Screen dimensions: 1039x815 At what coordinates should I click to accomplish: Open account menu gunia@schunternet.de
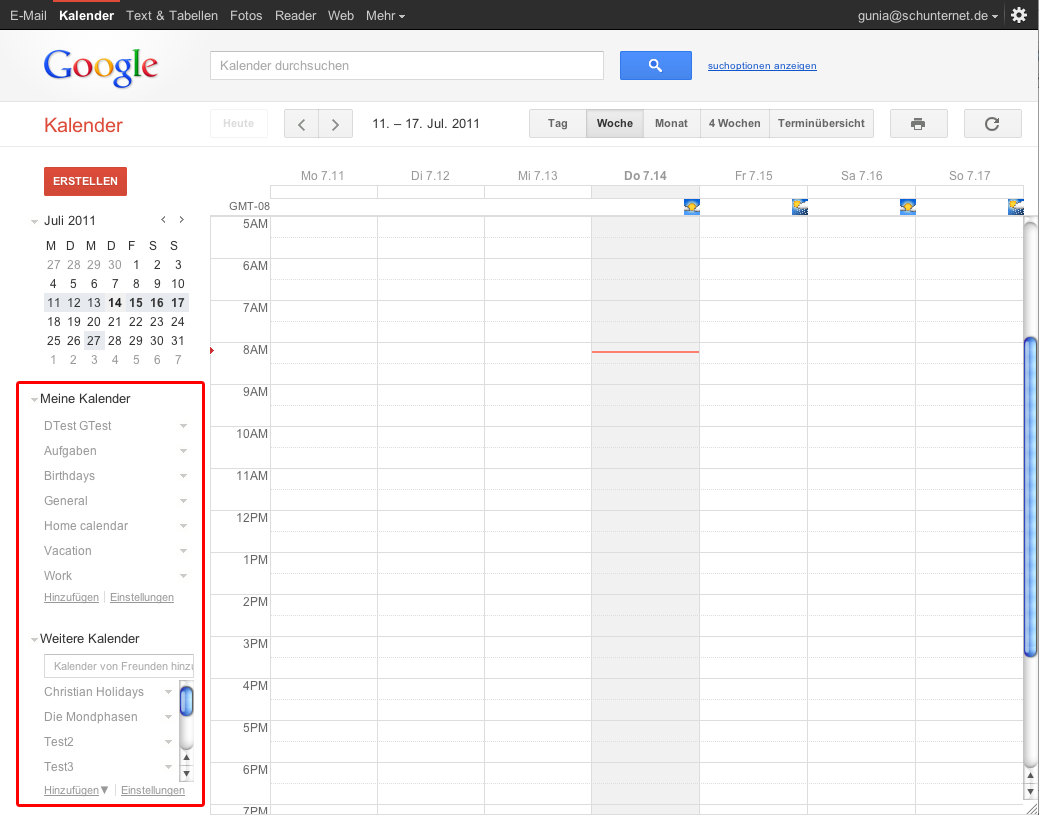coord(928,16)
